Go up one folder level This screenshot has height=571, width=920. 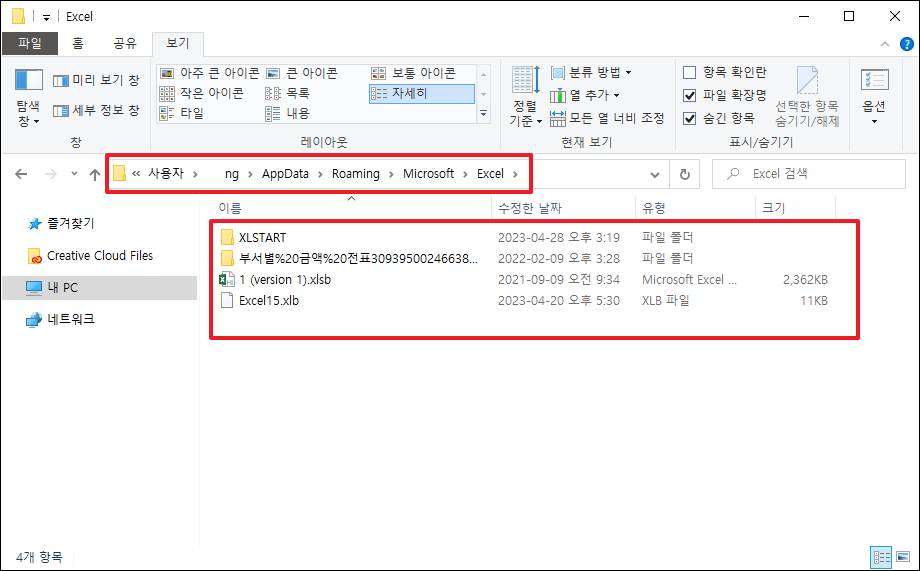[94, 174]
